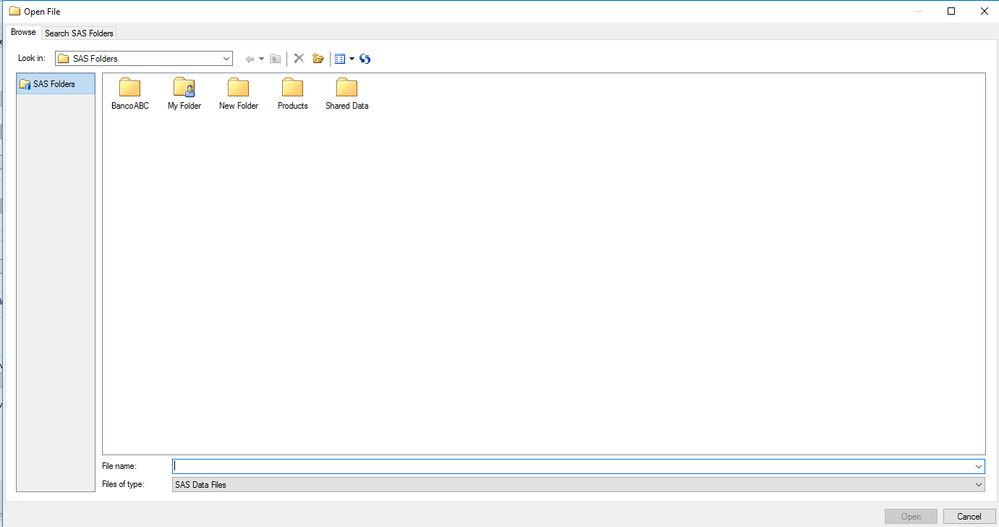Open the My Folder item
This screenshot has width=999, height=527.
[184, 94]
